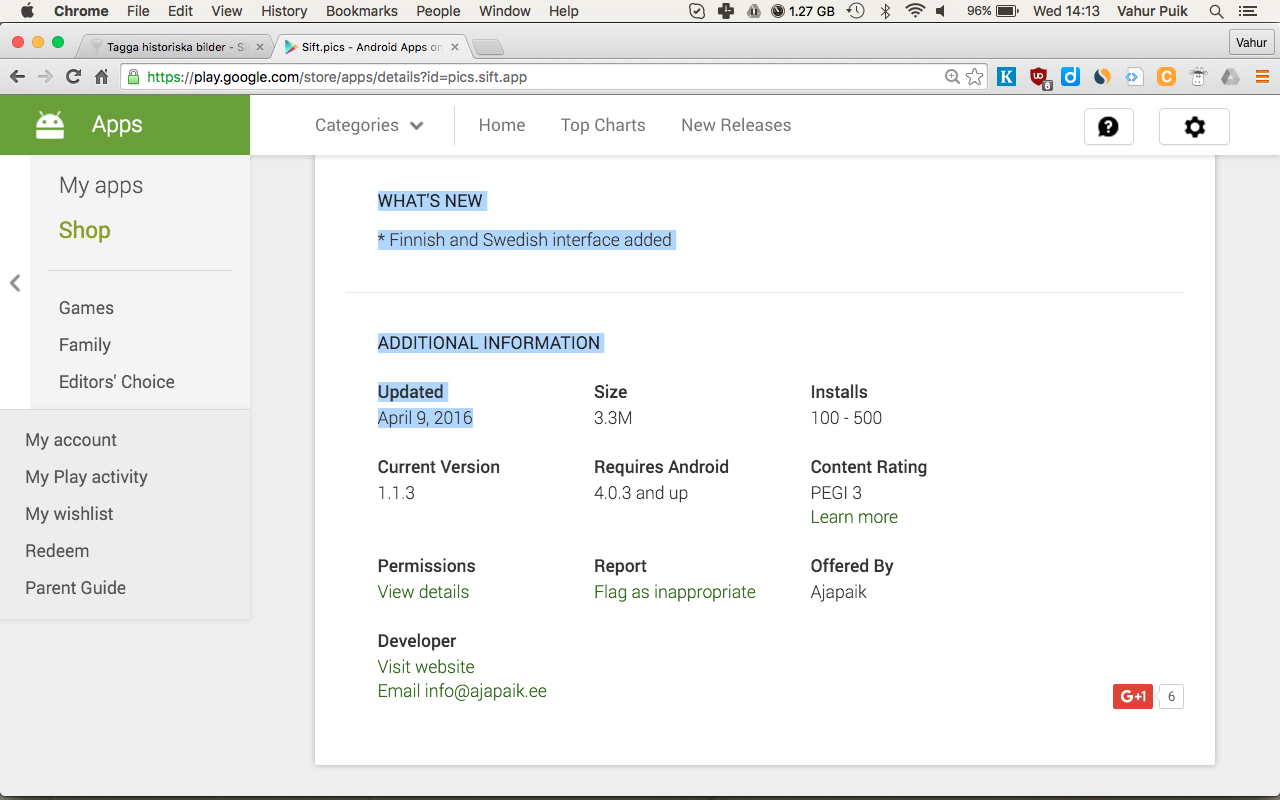This screenshot has height=800, width=1280.
Task: Open My Play activity
Action: coord(86,477)
